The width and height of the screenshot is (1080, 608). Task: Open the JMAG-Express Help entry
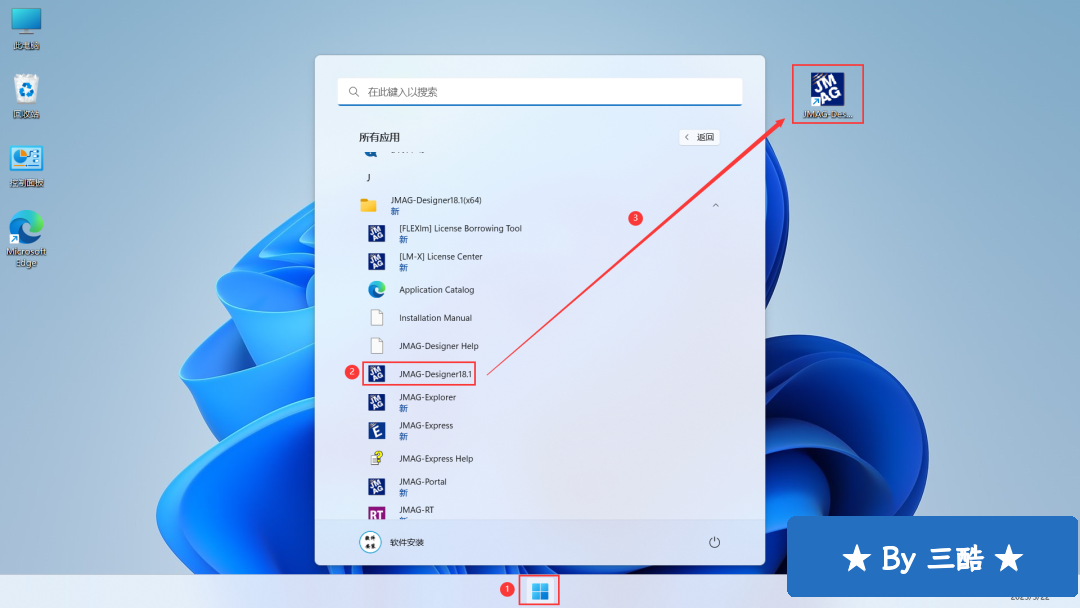pos(420,459)
